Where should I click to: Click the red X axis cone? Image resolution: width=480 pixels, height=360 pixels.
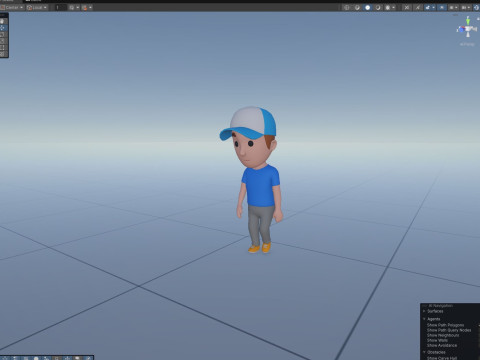point(463,27)
